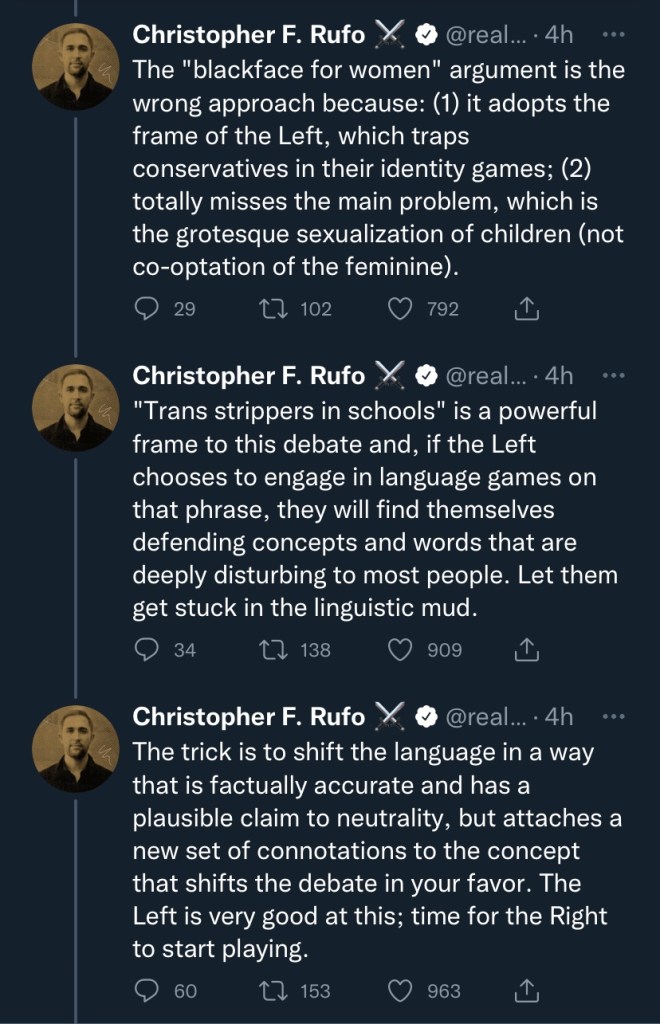Share the first tweet about identity games
Screen dimensions: 660x1024
click(x=526, y=309)
